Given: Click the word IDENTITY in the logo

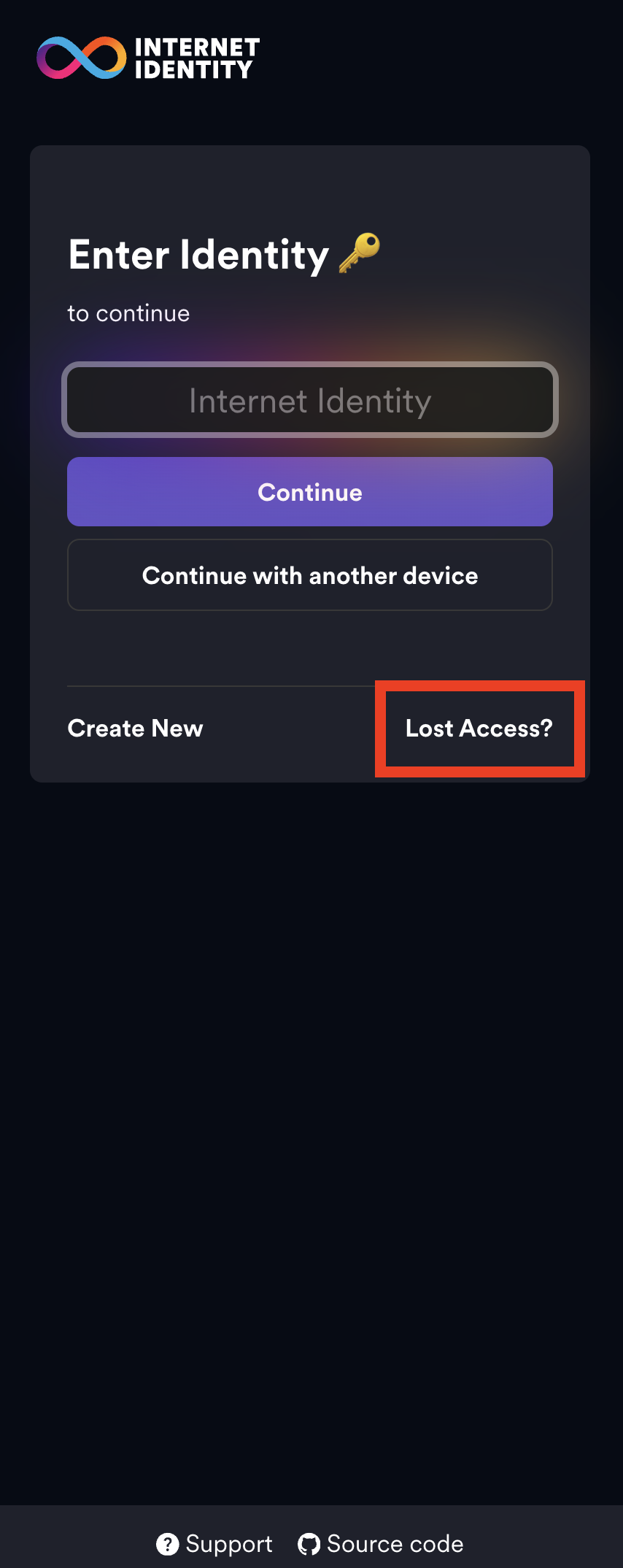Looking at the screenshot, I should coord(193,70).
